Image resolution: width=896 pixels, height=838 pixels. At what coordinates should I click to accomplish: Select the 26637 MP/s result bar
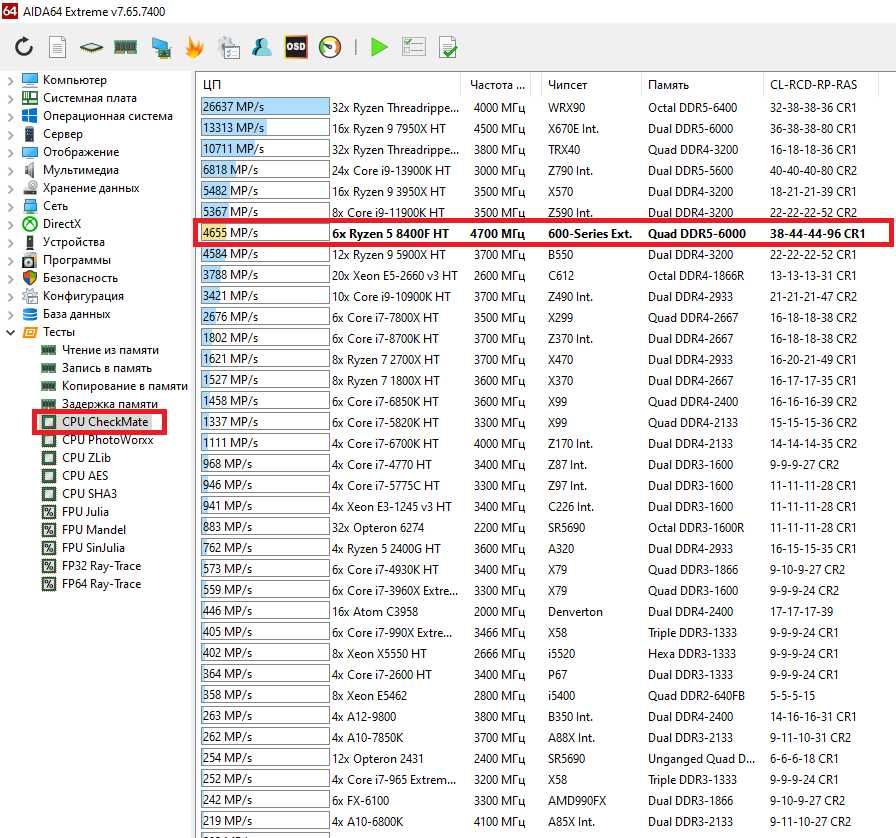click(x=265, y=107)
